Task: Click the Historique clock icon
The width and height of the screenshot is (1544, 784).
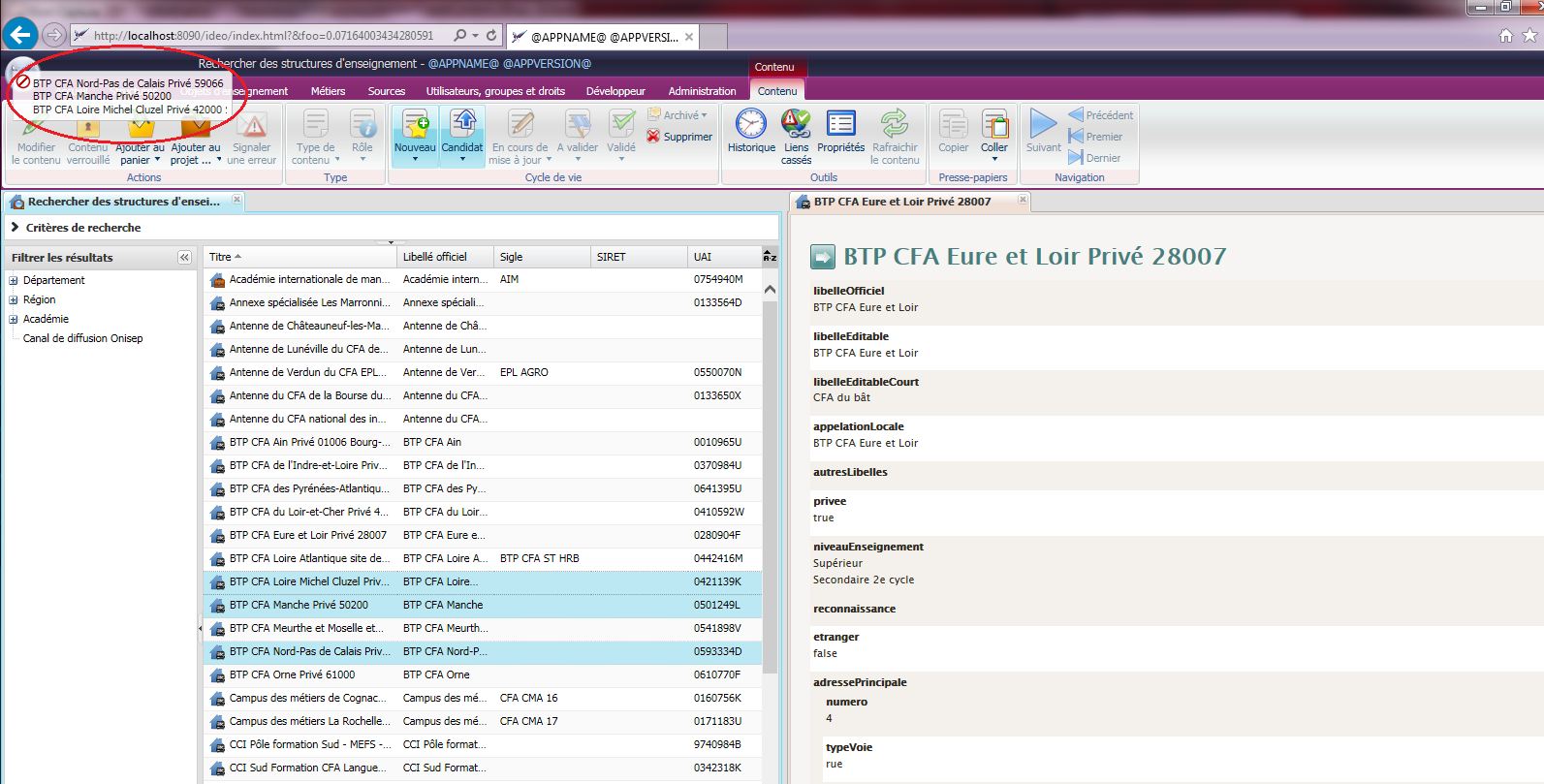Action: point(751,124)
